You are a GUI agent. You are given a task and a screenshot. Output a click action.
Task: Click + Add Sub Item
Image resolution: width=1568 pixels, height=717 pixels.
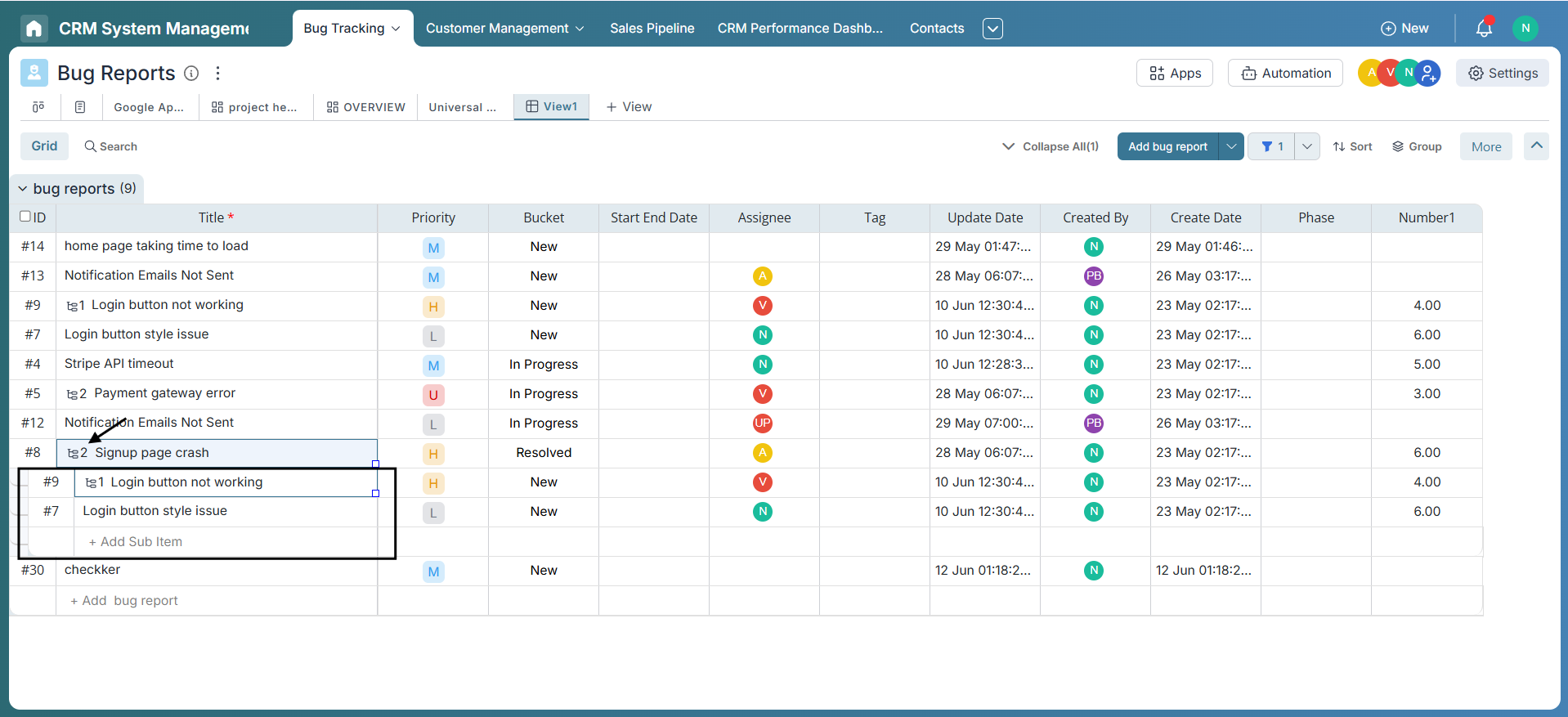[136, 541]
